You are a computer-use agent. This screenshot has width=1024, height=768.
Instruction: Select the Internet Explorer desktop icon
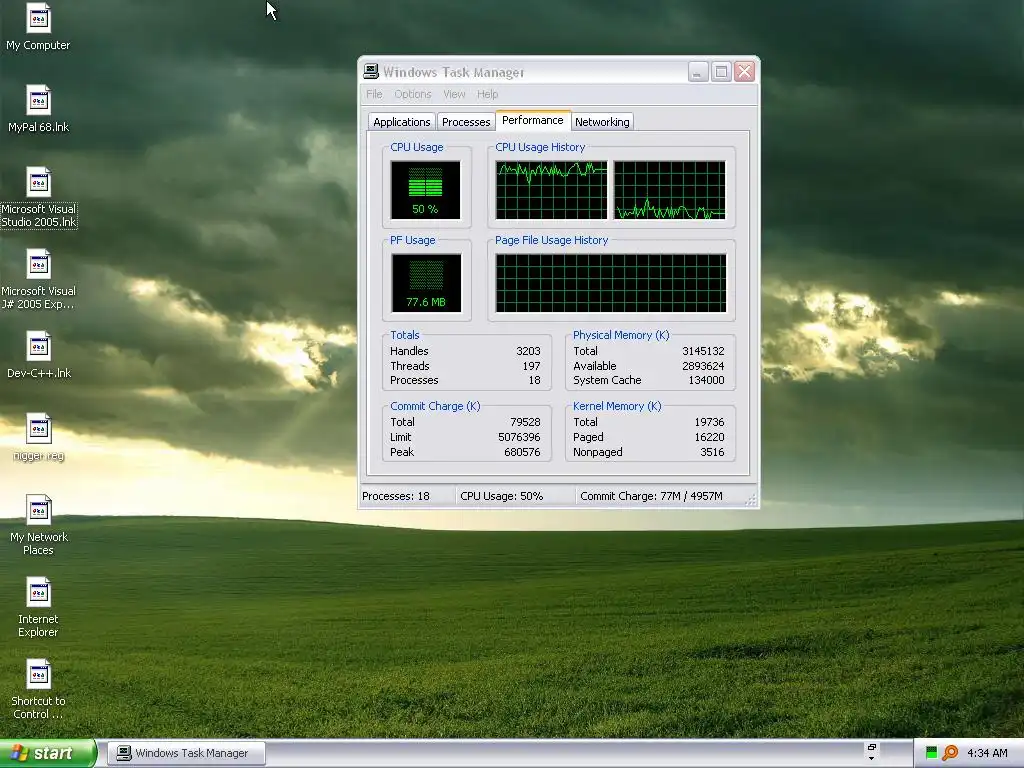(39, 608)
